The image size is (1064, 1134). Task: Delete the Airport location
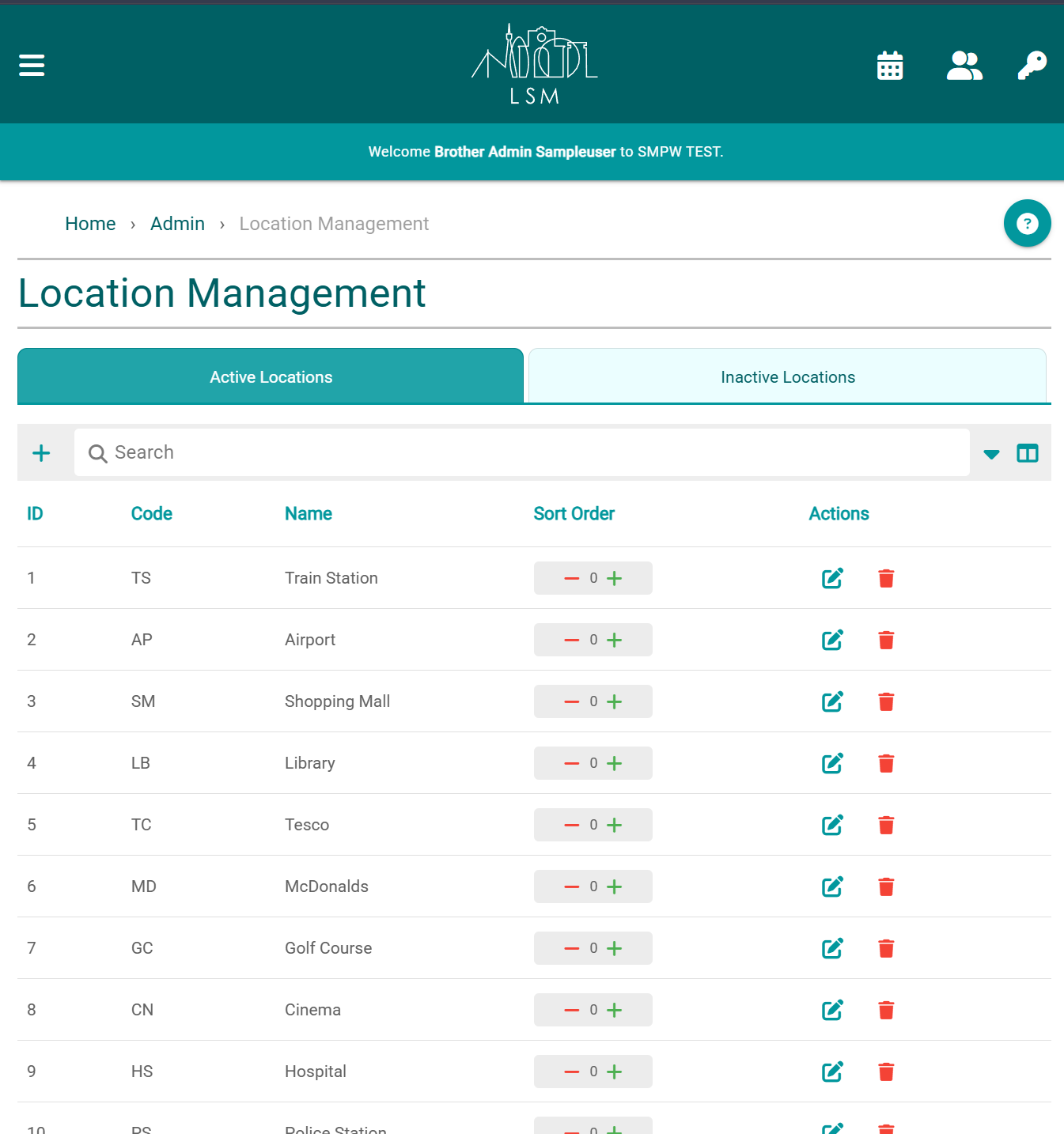886,640
